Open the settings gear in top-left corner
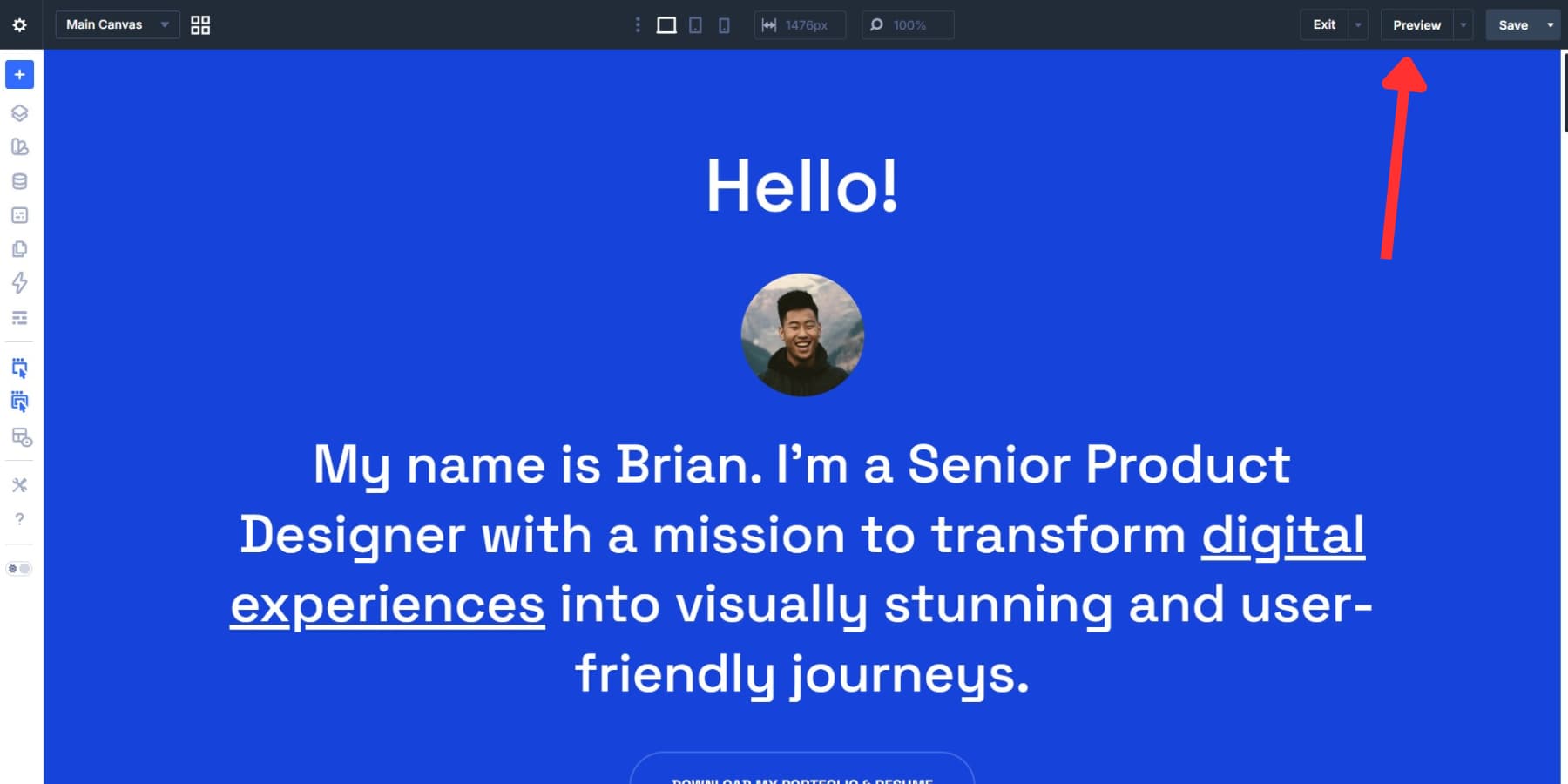Viewport: 1568px width, 784px height. click(x=18, y=24)
